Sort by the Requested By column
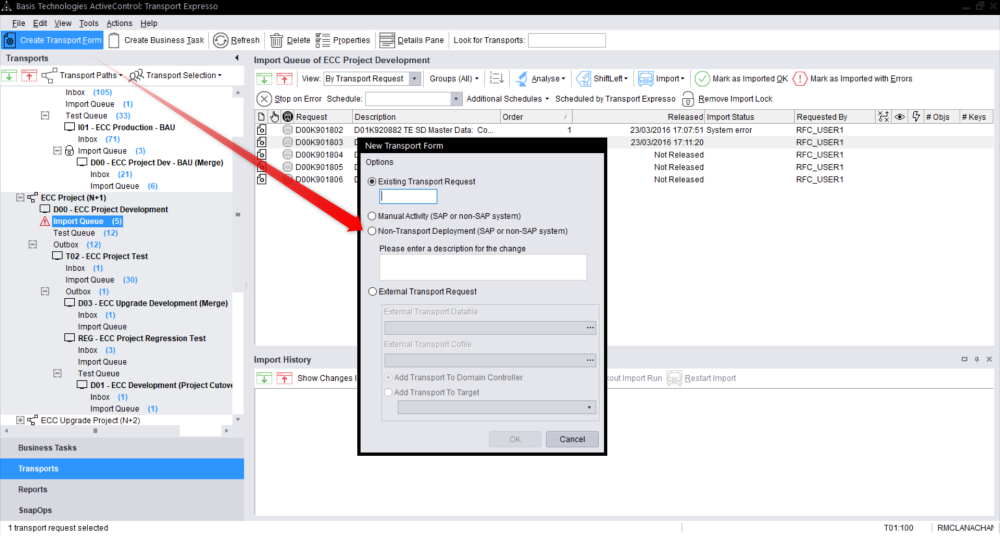The height and width of the screenshot is (536, 1000). 834,117
